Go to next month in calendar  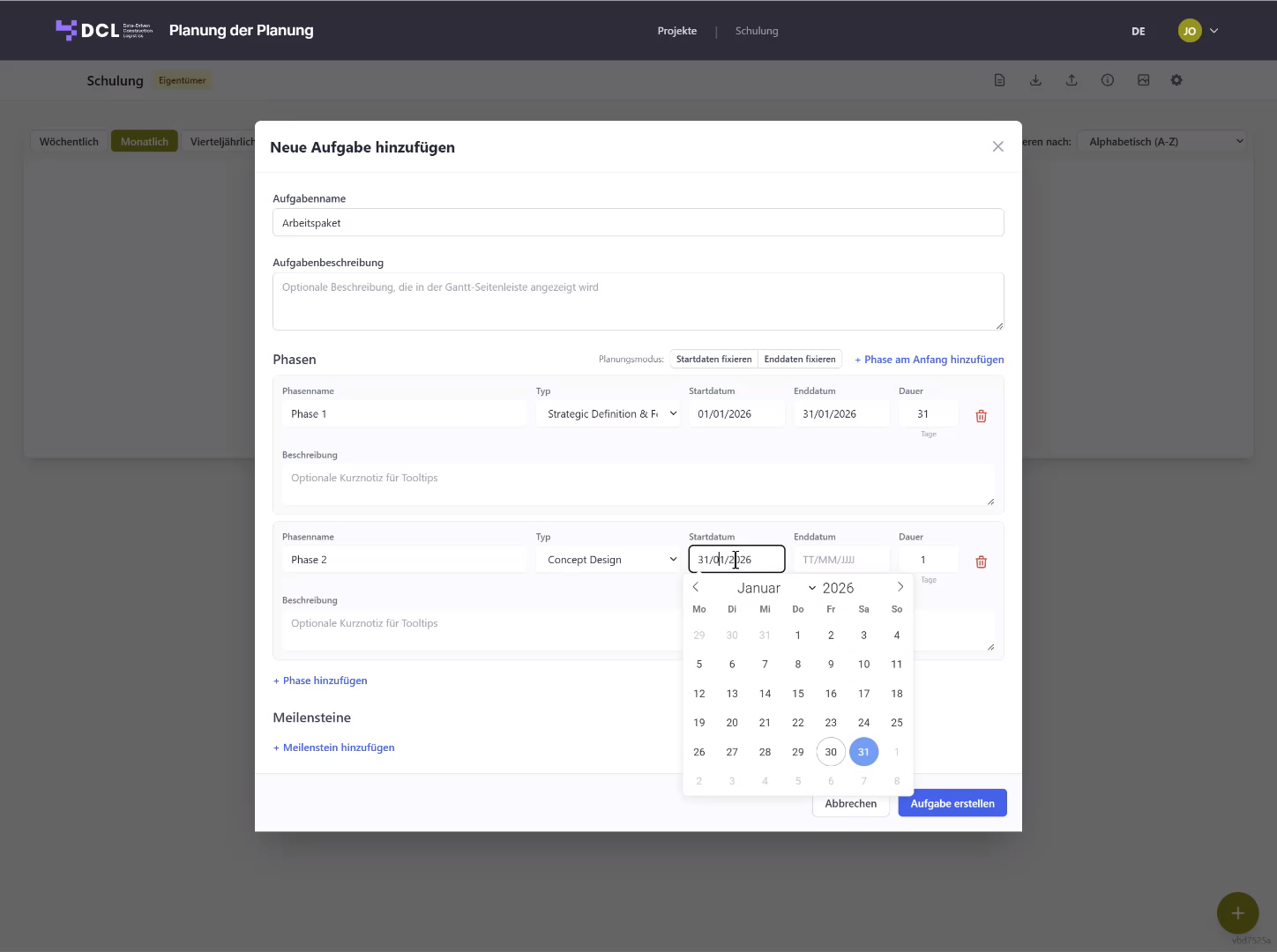pos(900,587)
